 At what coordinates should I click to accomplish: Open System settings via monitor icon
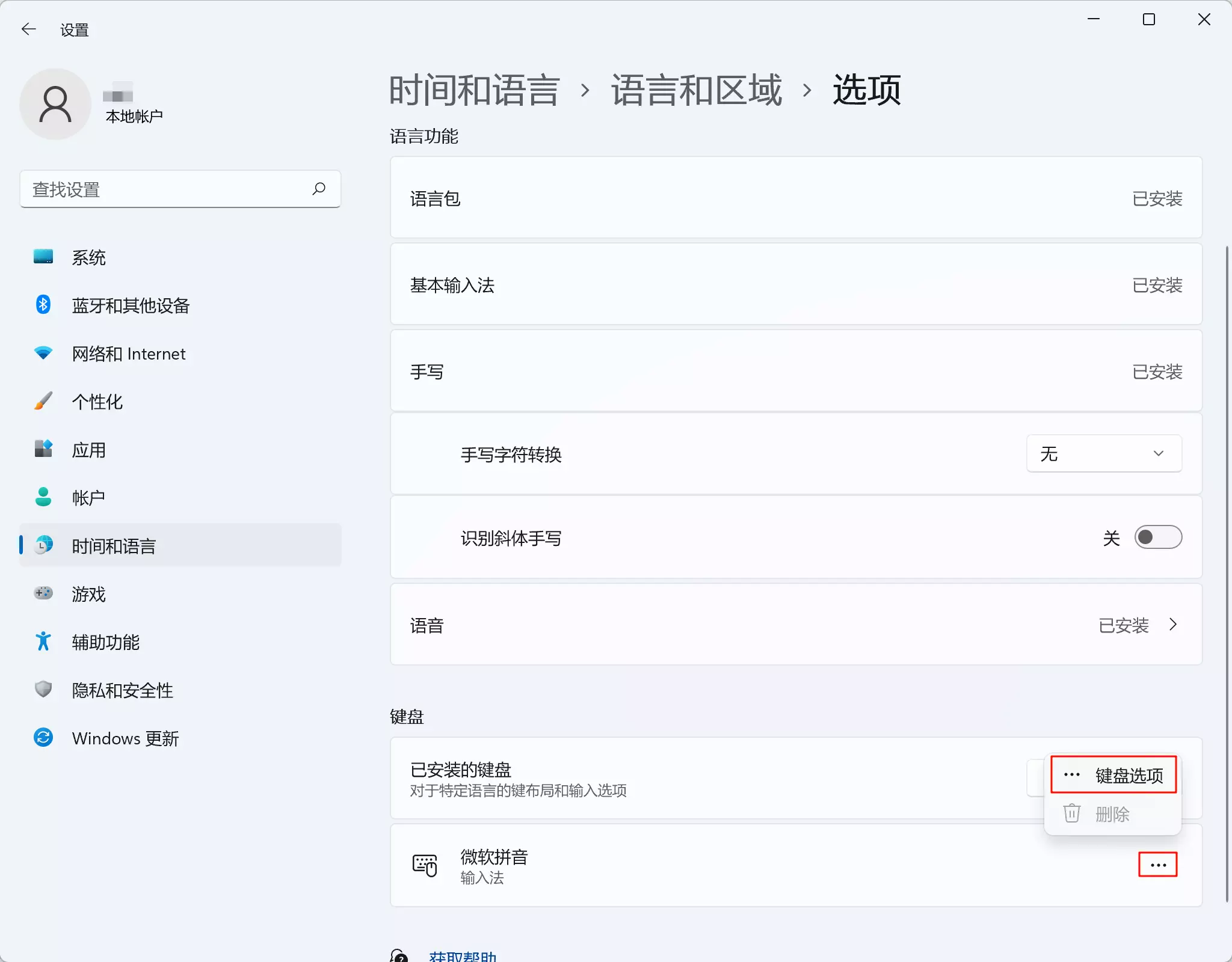(x=43, y=257)
